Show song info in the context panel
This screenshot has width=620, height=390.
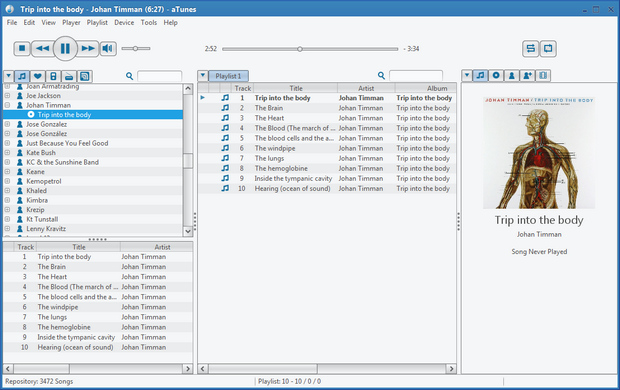tap(480, 75)
